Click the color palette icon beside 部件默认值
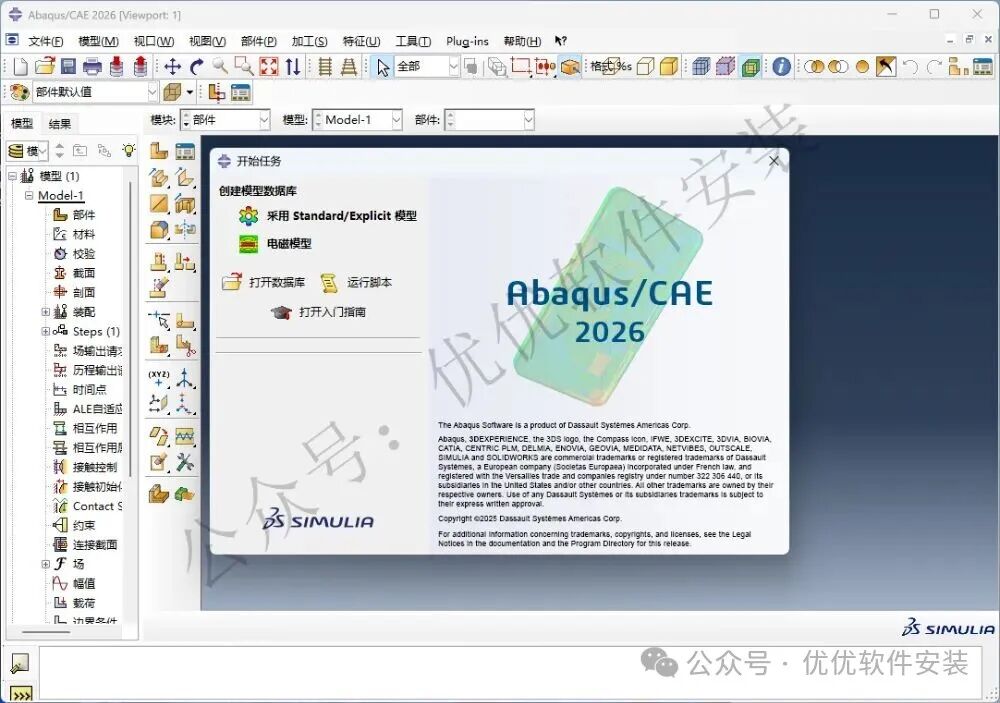Screen dimensions: 1000x703 (x=20, y=92)
